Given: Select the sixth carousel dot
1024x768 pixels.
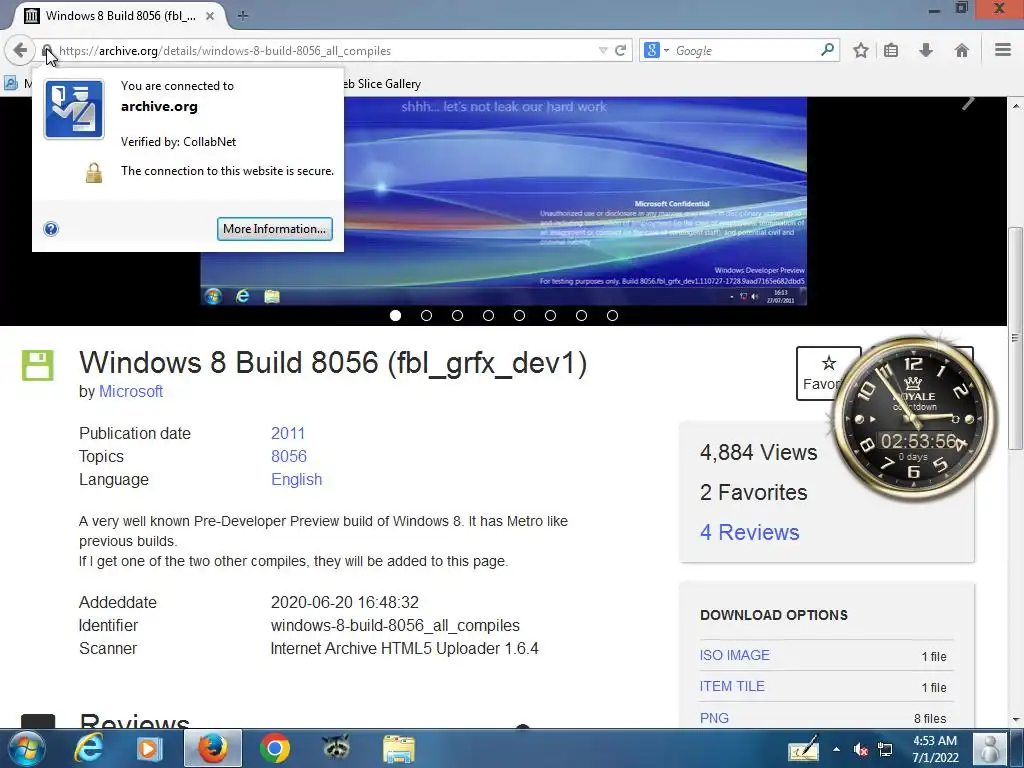Looking at the screenshot, I should (x=551, y=315).
